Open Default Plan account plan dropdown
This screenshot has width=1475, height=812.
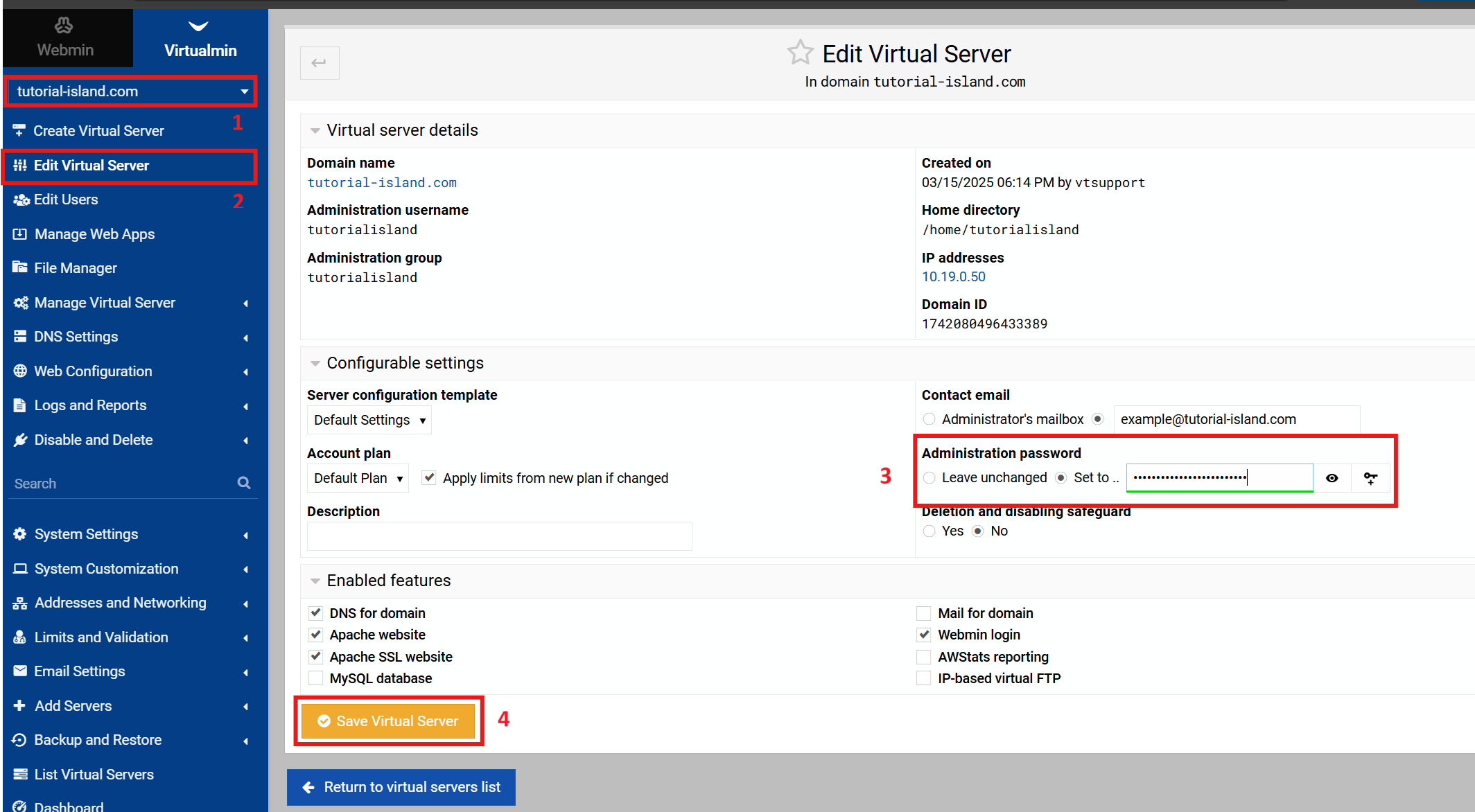358,479
